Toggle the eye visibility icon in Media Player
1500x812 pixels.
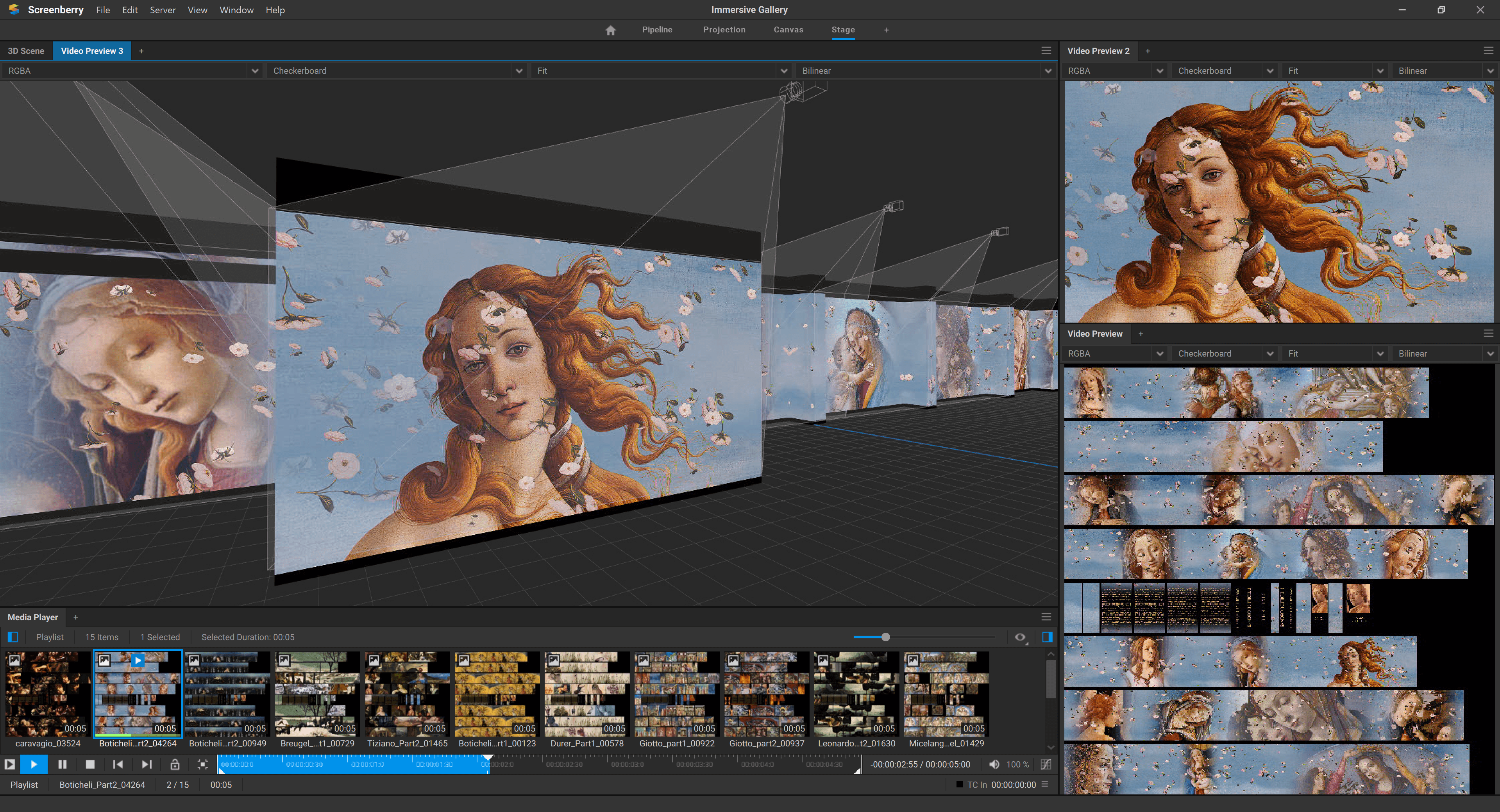point(1020,637)
